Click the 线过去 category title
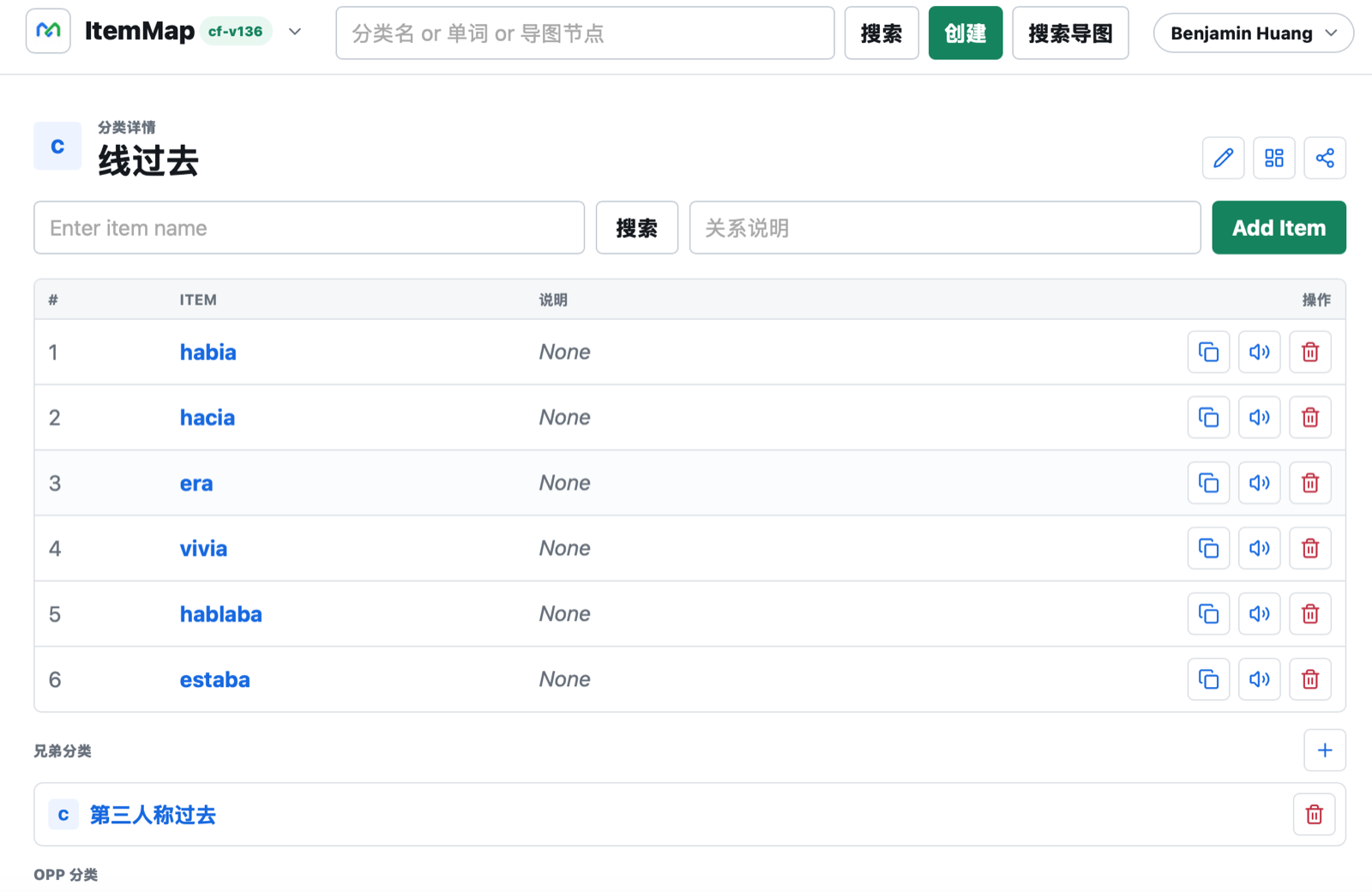The width and height of the screenshot is (1372, 892). click(x=148, y=160)
